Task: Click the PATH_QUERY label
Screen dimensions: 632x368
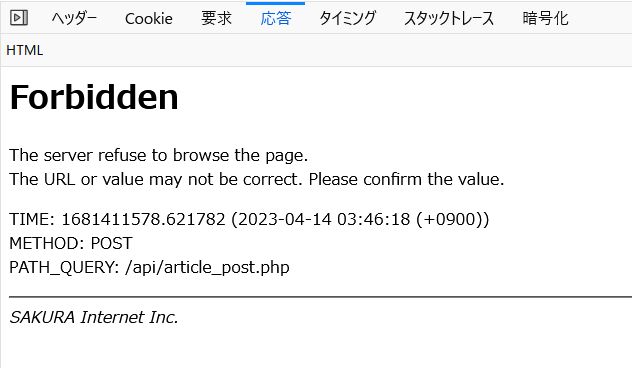Action: (64, 268)
